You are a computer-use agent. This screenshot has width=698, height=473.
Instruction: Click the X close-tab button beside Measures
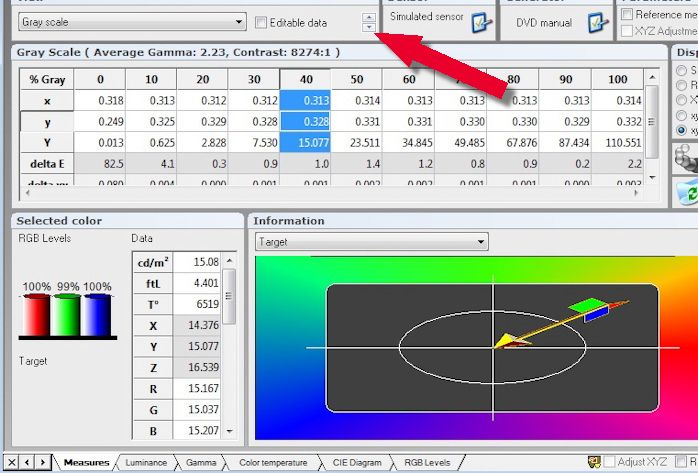point(12,462)
